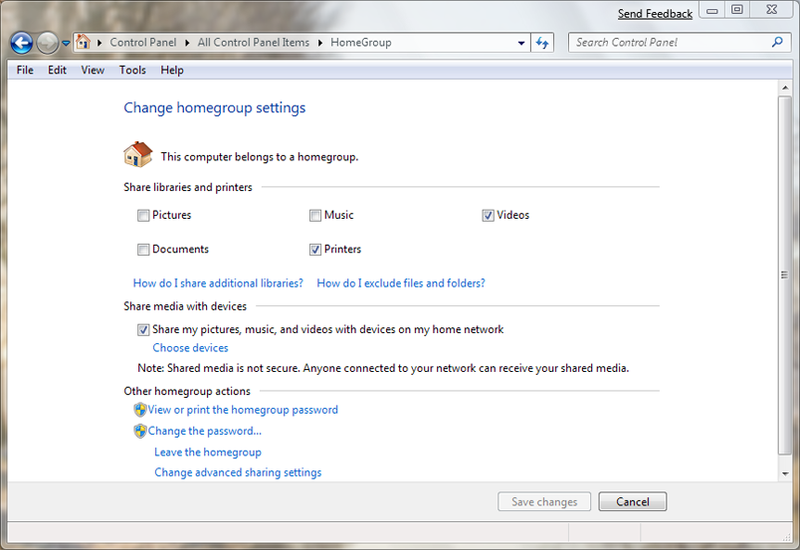This screenshot has height=550, width=800.
Task: Open the Tools menu
Action: point(133,70)
